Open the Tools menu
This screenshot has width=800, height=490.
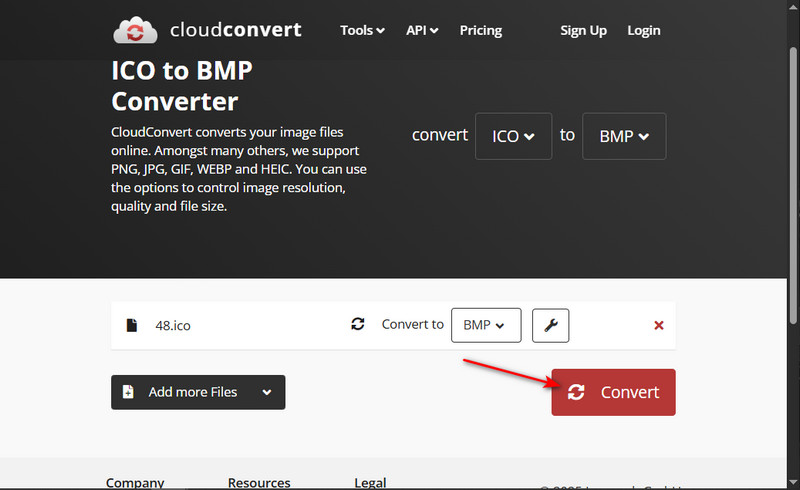coord(362,31)
